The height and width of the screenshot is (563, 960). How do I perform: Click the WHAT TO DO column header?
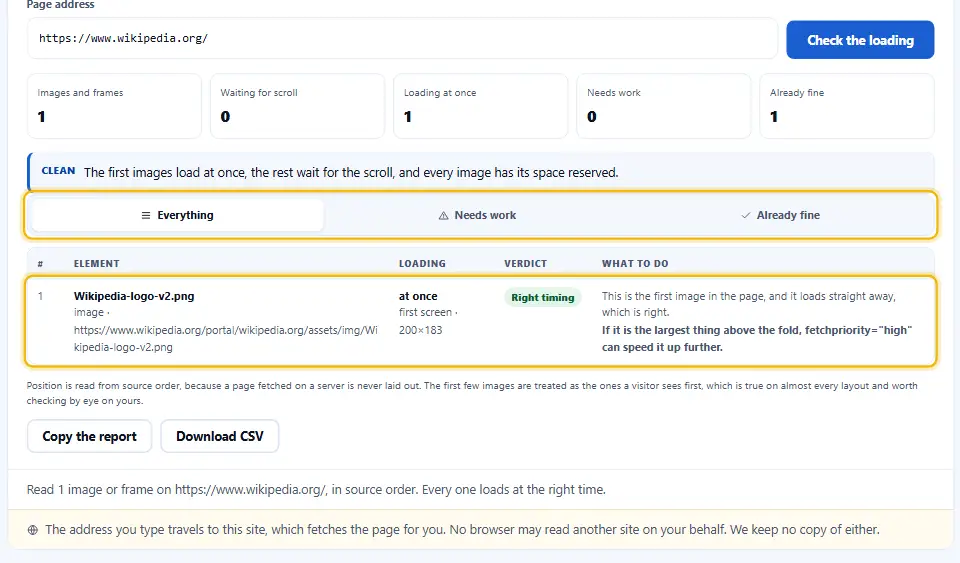click(635, 264)
